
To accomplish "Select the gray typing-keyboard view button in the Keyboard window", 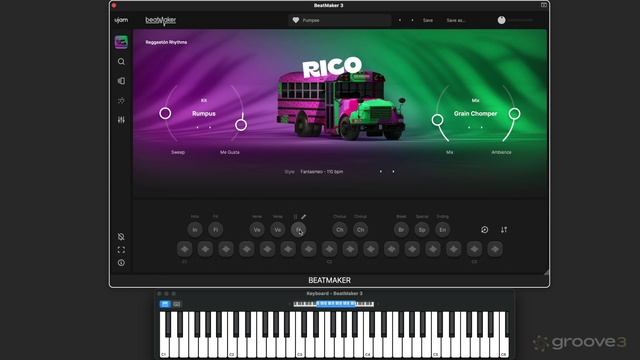I will click(x=177, y=304).
